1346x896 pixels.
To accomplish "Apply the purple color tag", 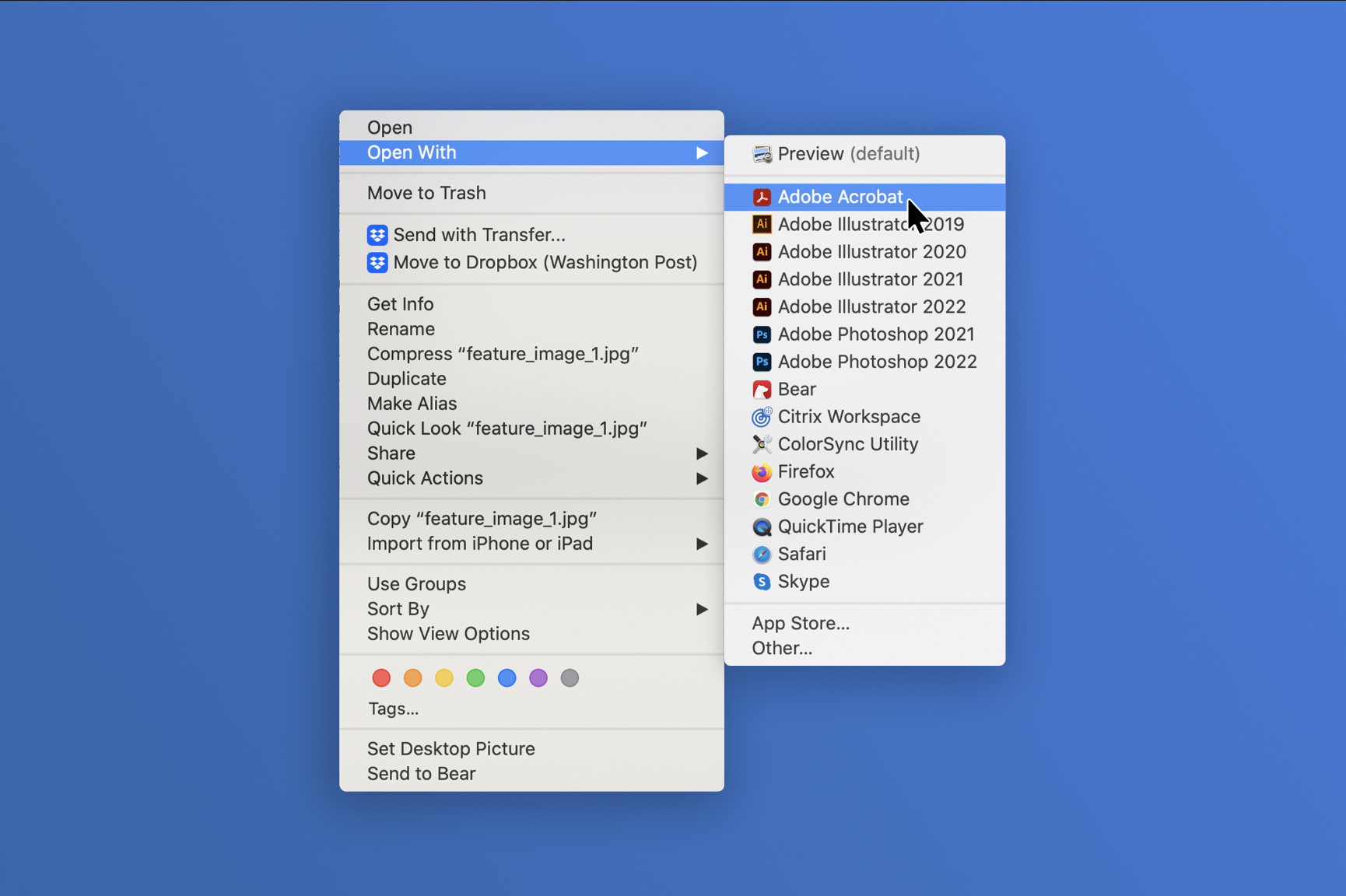I will pyautogui.click(x=538, y=678).
